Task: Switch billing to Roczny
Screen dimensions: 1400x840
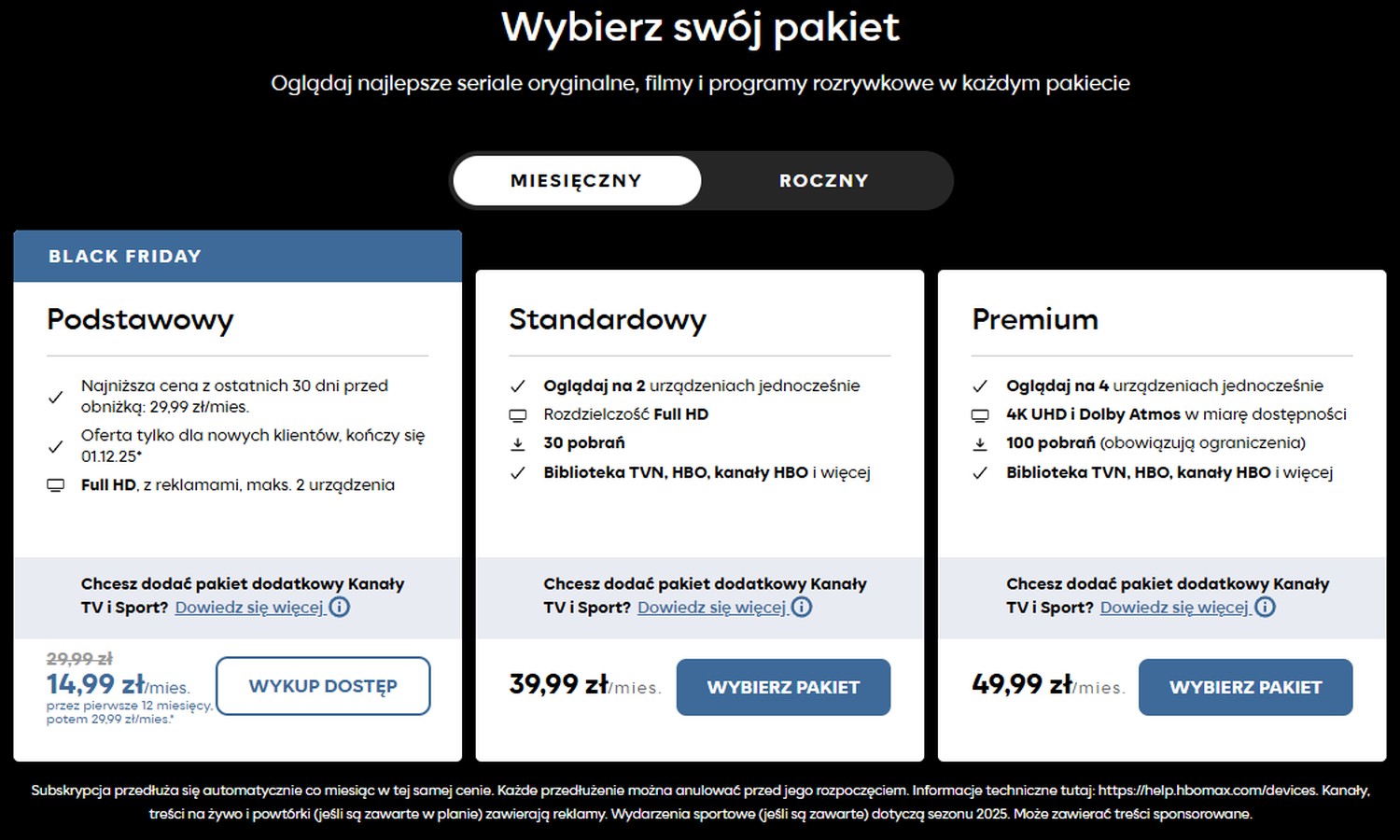Action: [x=824, y=180]
